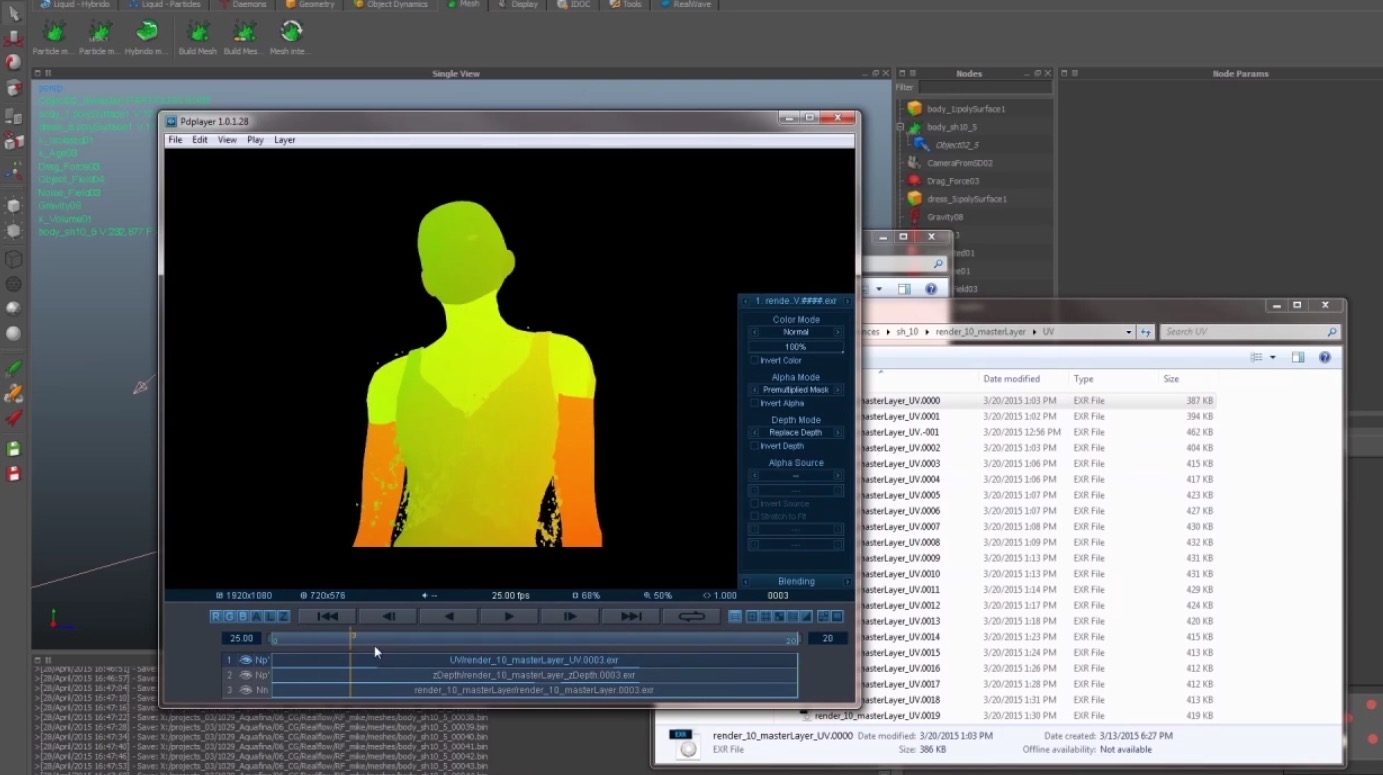Enable the Invert Source checkbox
1383x775 pixels.
click(754, 503)
